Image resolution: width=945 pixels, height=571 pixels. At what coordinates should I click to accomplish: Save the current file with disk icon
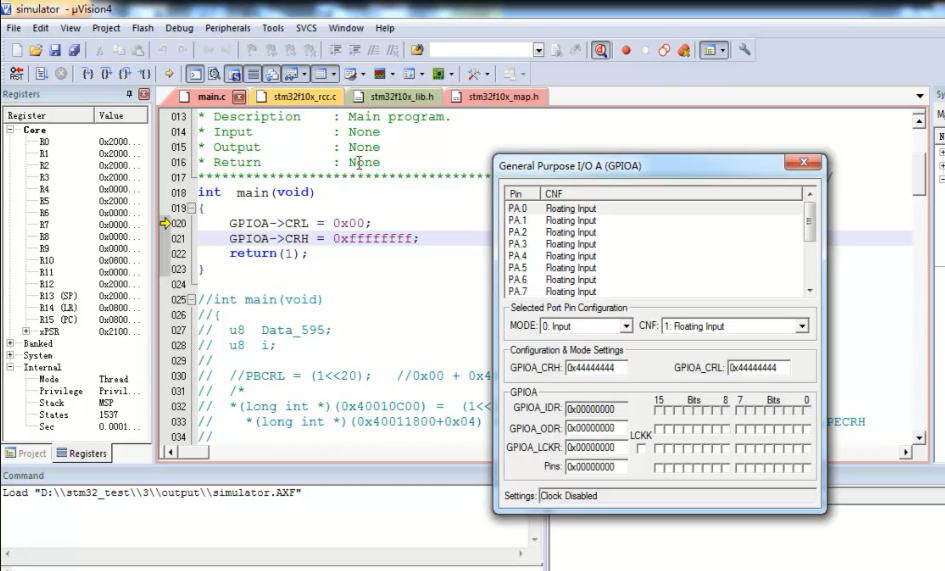point(55,50)
